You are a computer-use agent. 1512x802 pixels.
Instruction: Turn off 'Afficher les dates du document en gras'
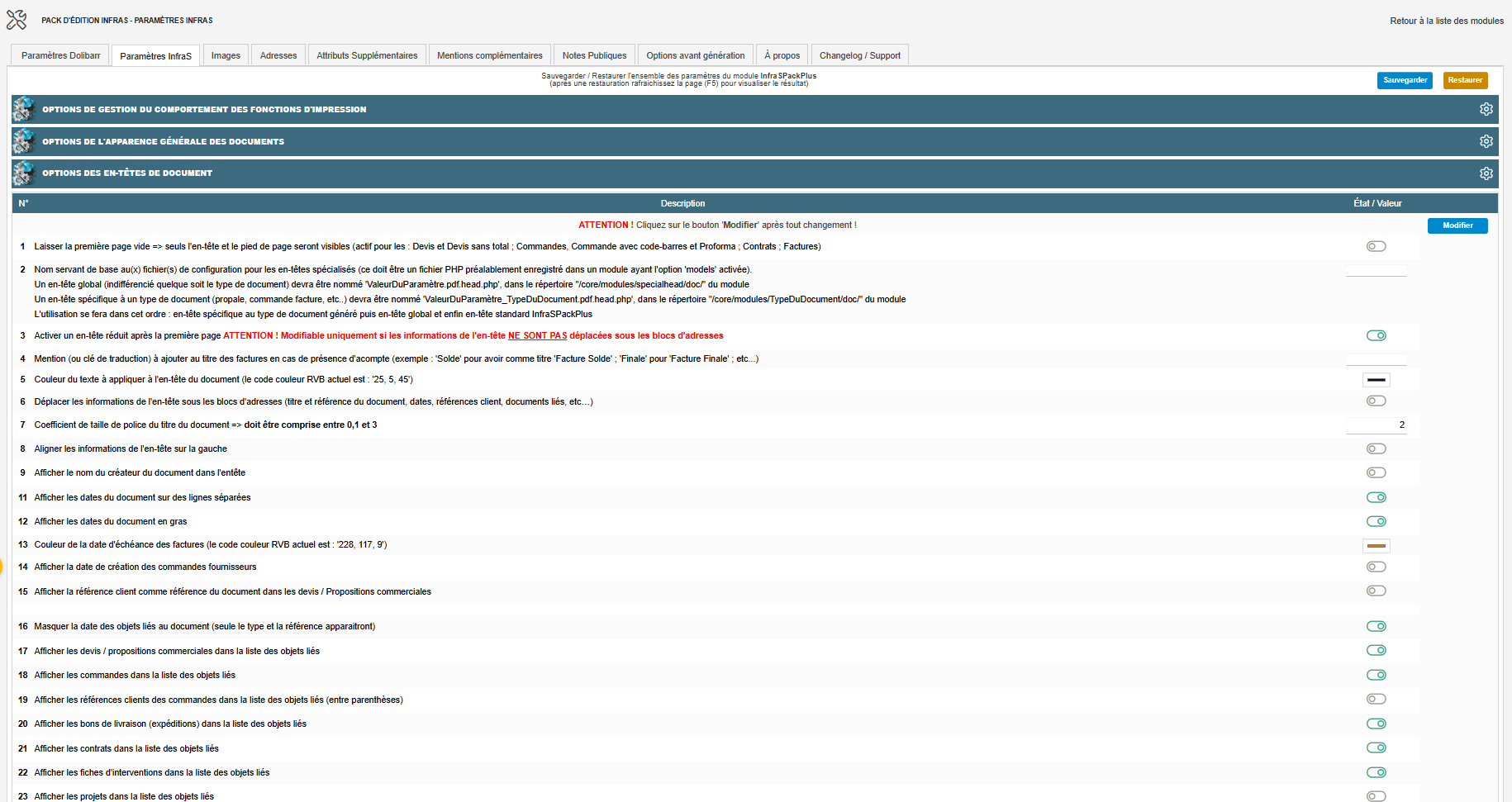(x=1376, y=521)
